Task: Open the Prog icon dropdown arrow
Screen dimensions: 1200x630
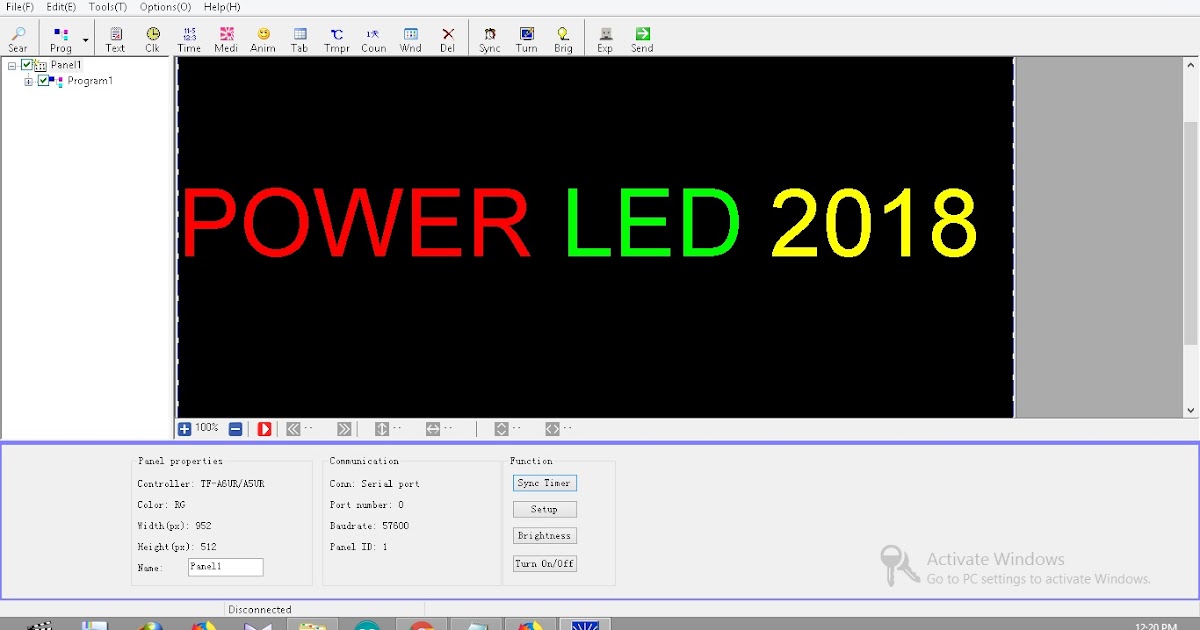Action: 84,37
